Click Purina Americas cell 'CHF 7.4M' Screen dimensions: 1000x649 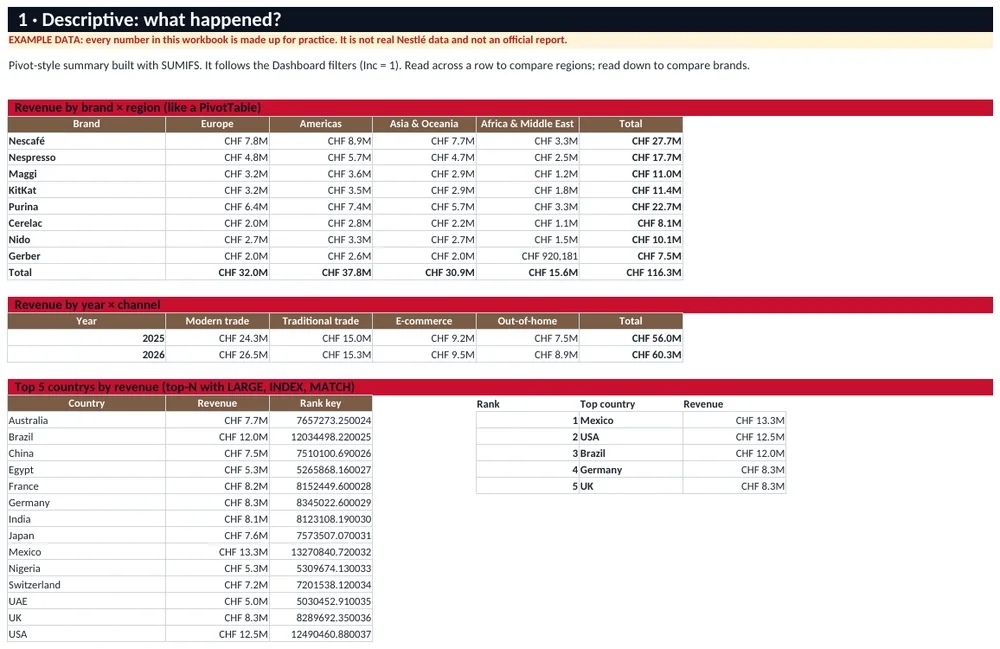[x=321, y=207]
